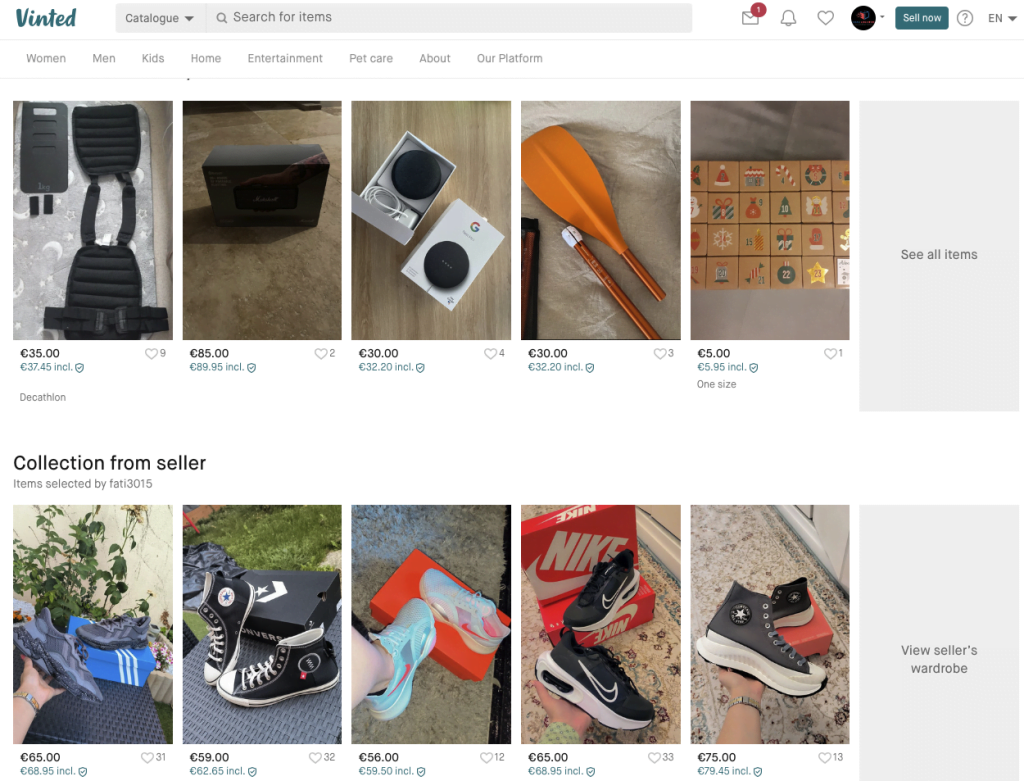Favourite the €35.00 Decathlon item

click(x=151, y=354)
